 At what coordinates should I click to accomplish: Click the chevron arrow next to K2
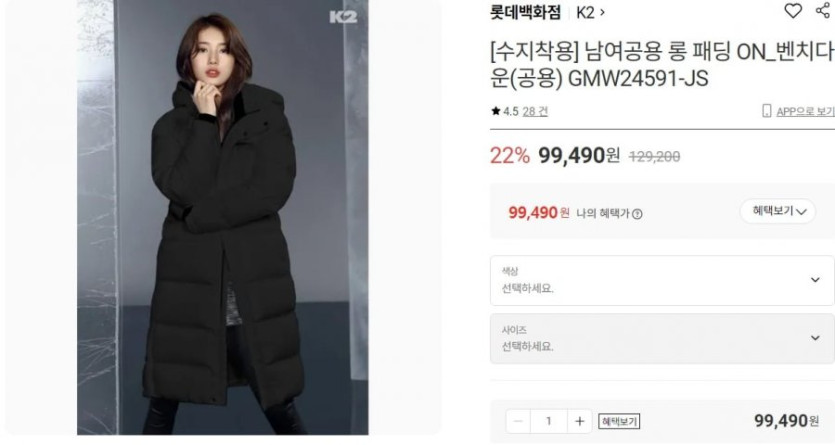point(602,12)
